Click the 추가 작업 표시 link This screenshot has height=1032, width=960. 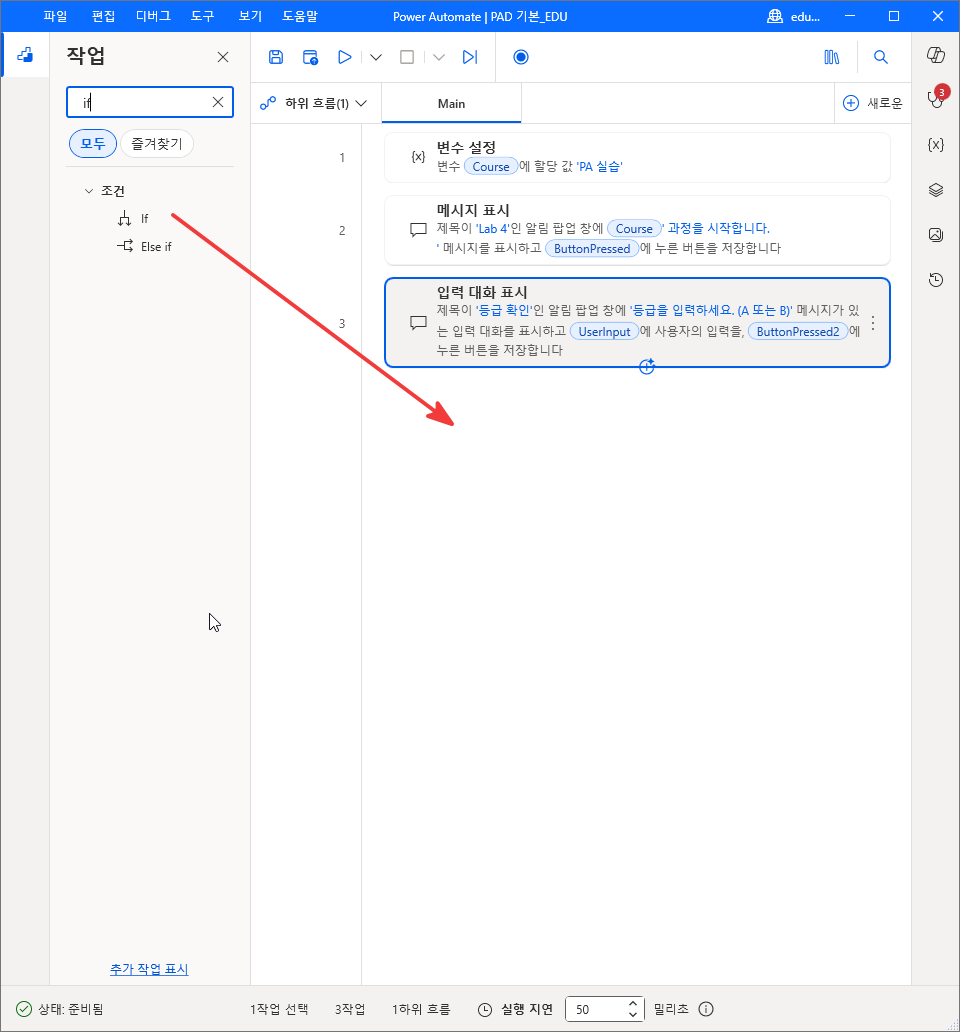(149, 969)
